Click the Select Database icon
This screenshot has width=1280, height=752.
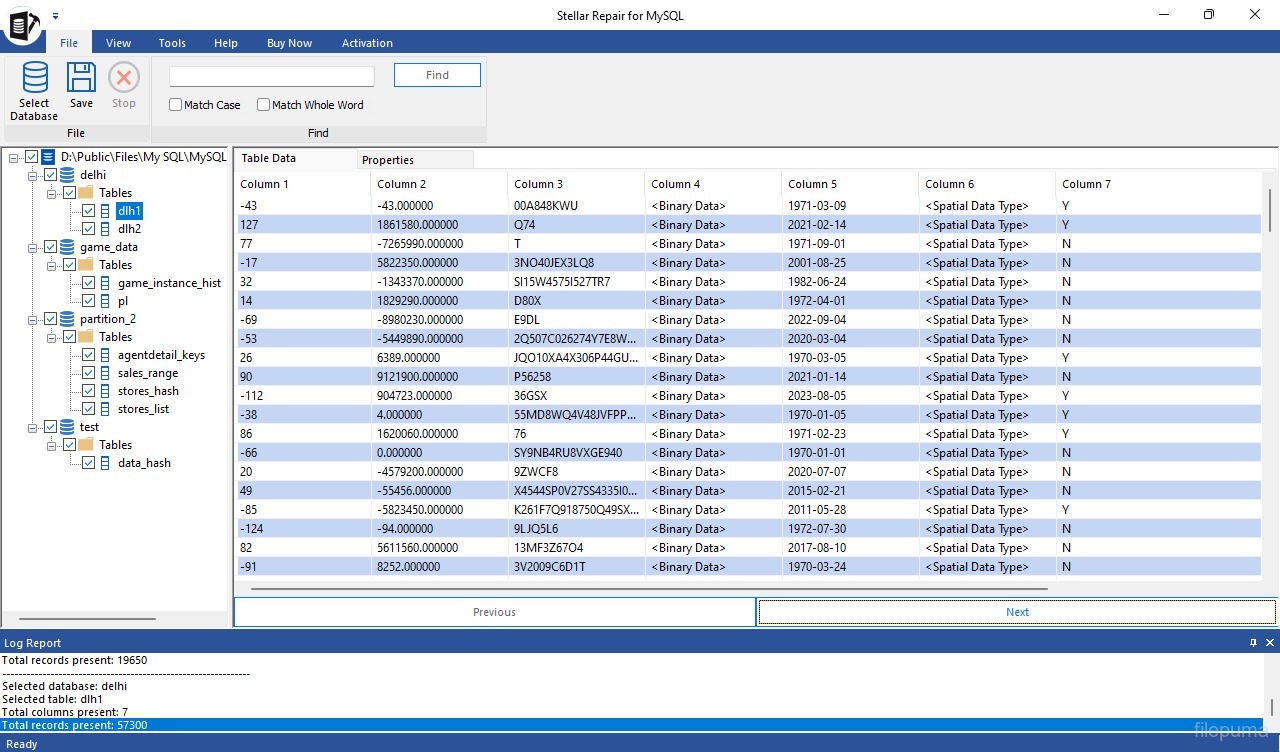(34, 78)
